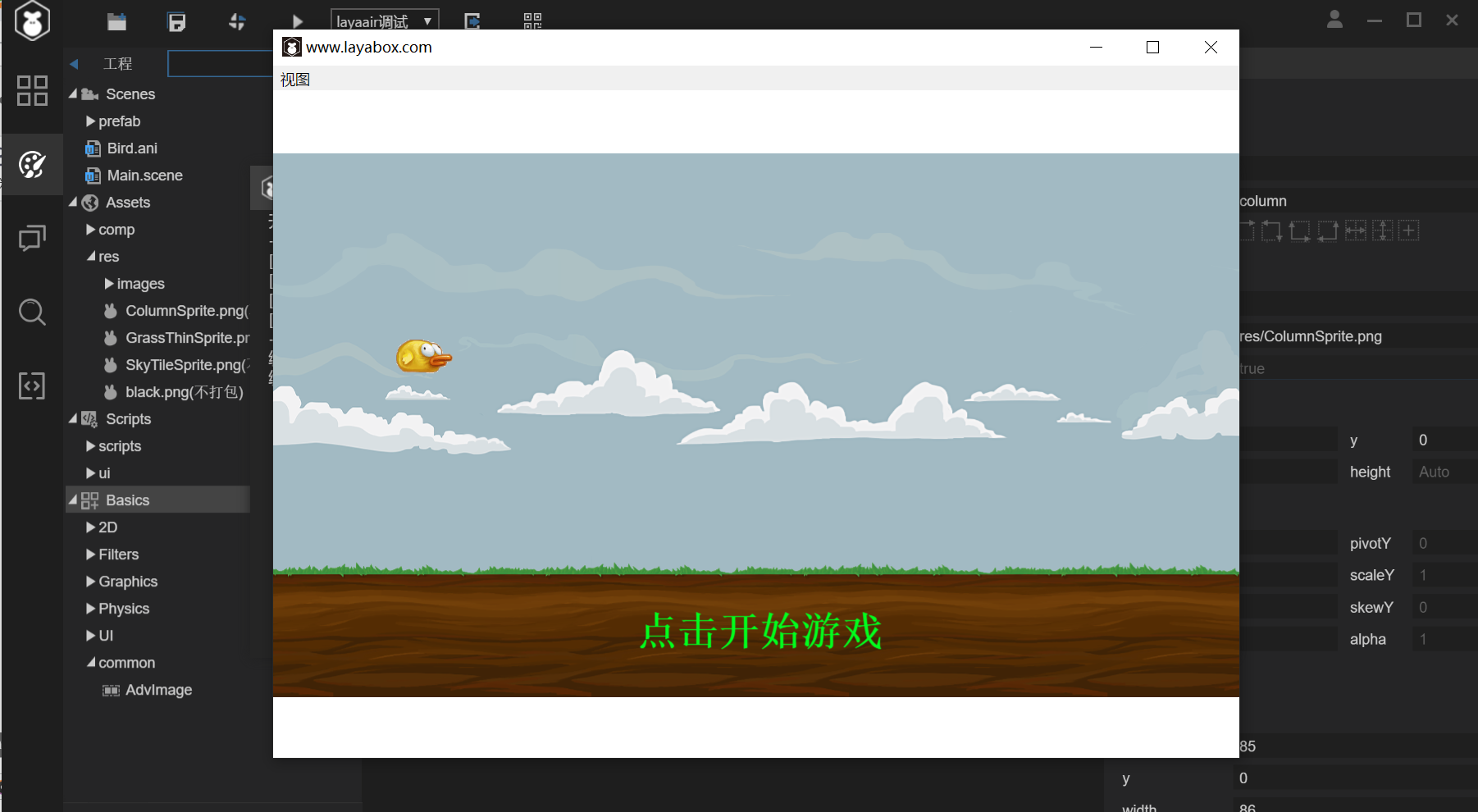The height and width of the screenshot is (812, 1478).
Task: Click the height Auto field
Action: point(1444,472)
